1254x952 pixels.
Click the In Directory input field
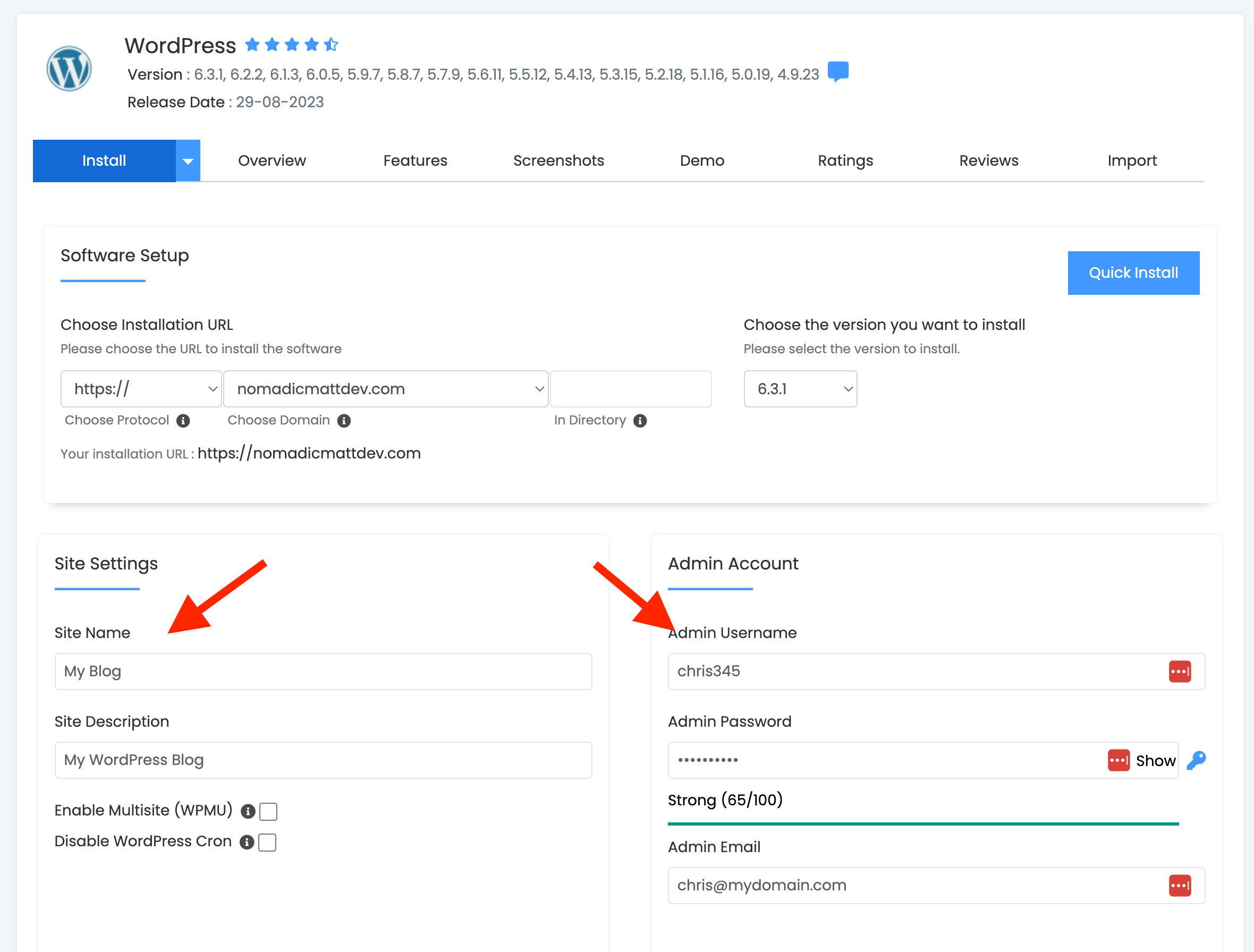point(630,389)
